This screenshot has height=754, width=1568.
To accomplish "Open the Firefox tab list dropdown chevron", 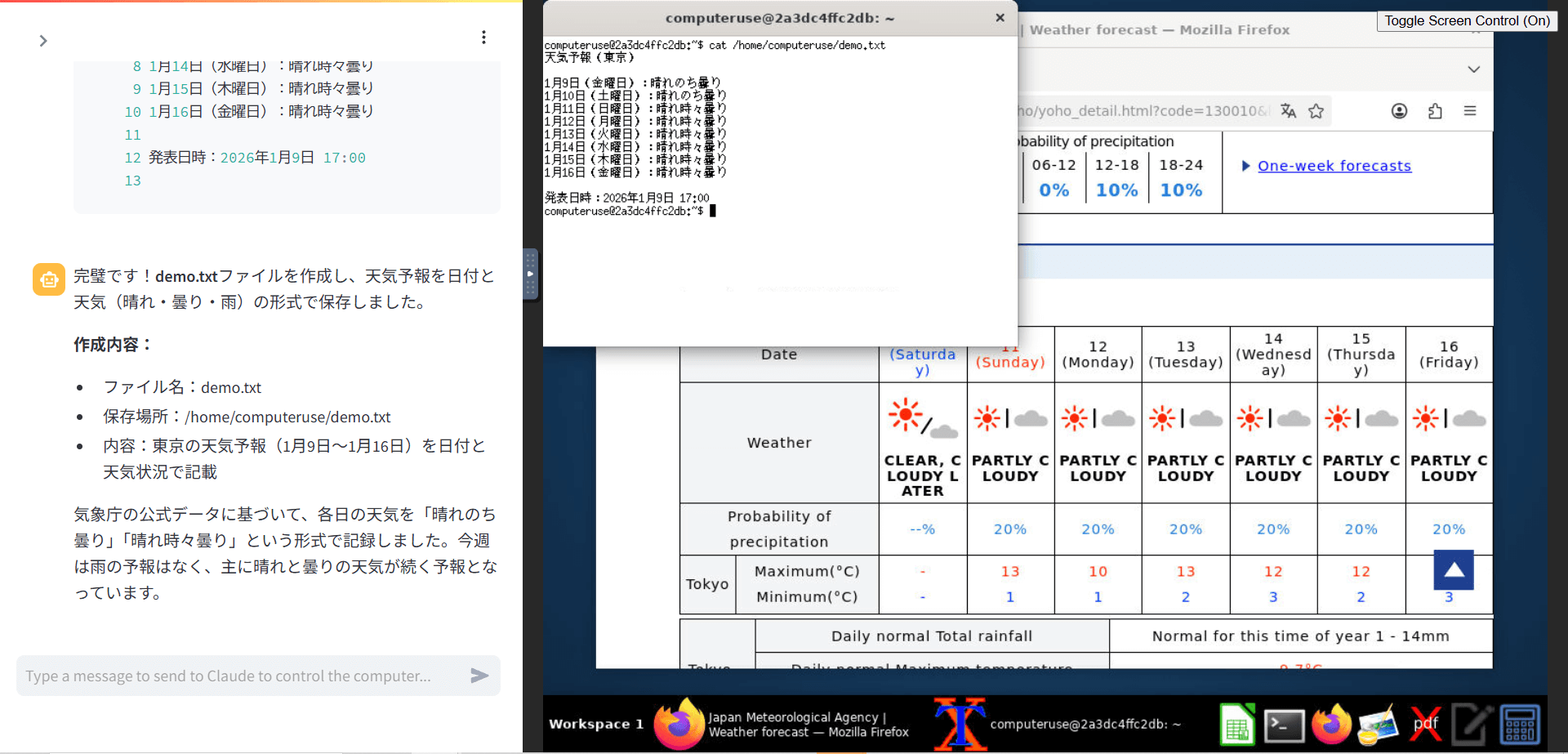I will coord(1473,69).
